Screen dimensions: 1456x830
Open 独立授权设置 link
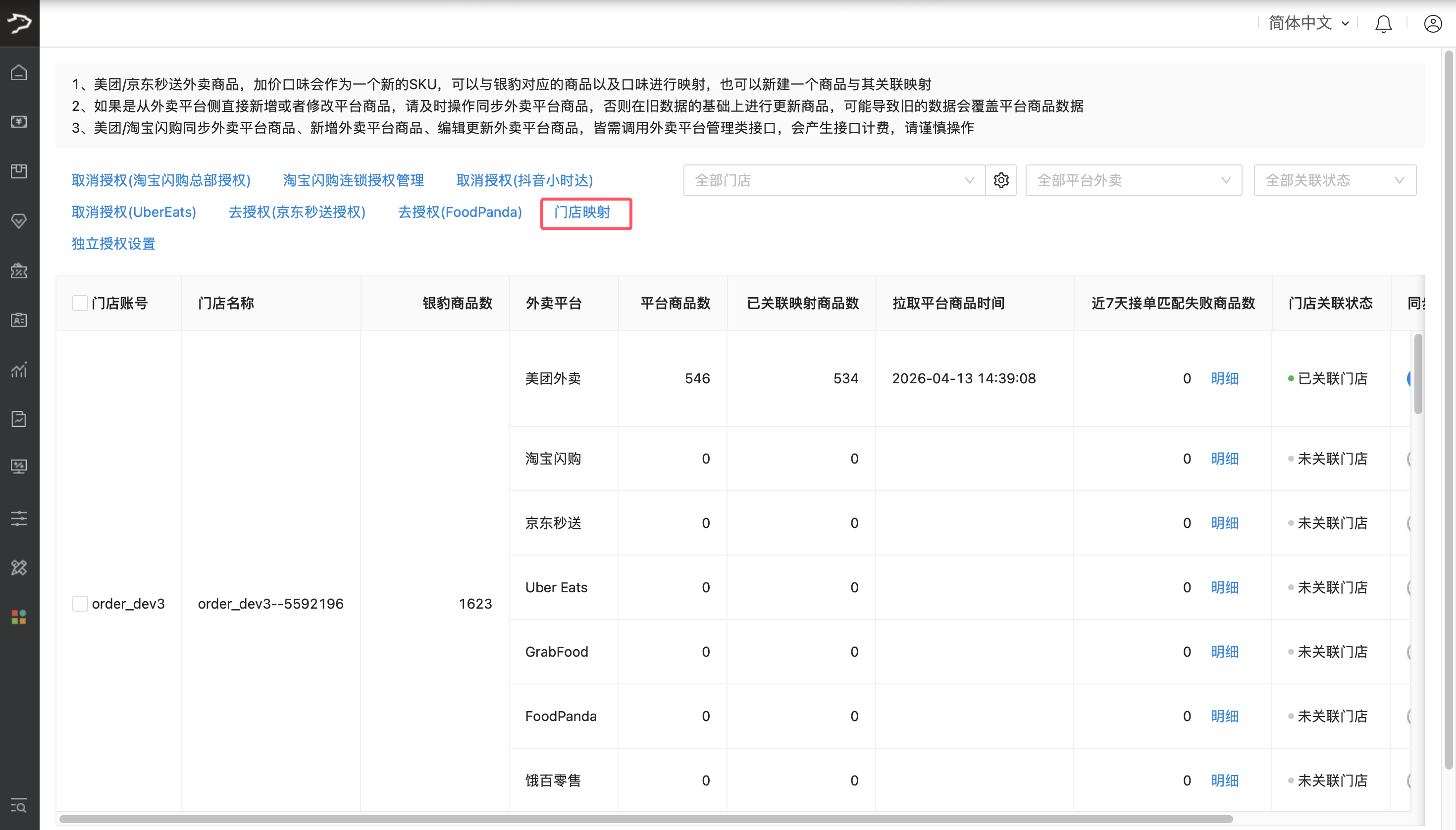pos(113,244)
